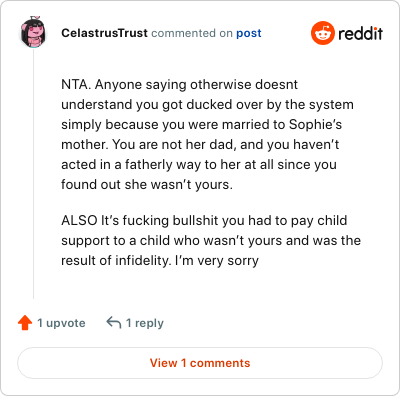Click the reply arrow icon

coord(114,323)
